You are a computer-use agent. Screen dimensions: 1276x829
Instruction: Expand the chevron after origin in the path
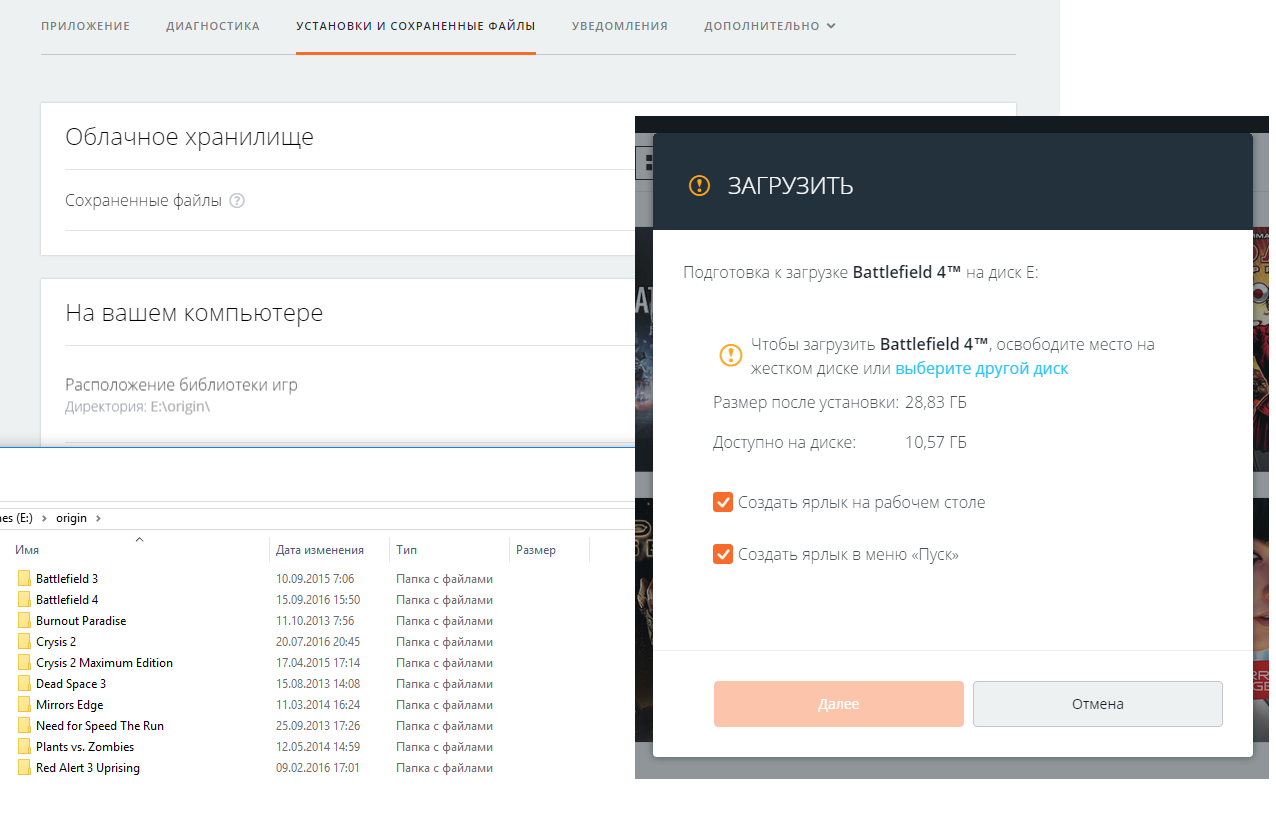tap(98, 517)
